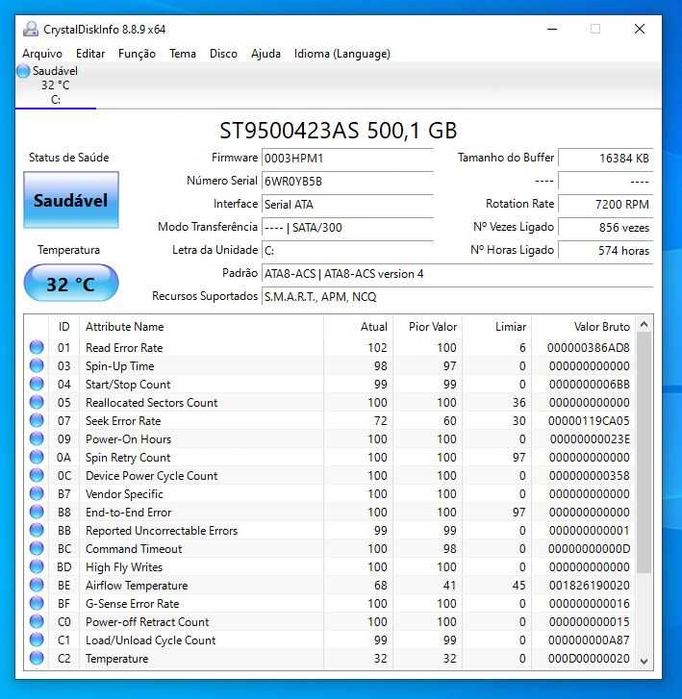Click the Padrão field ATA8-ACS version 4

pos(458,274)
